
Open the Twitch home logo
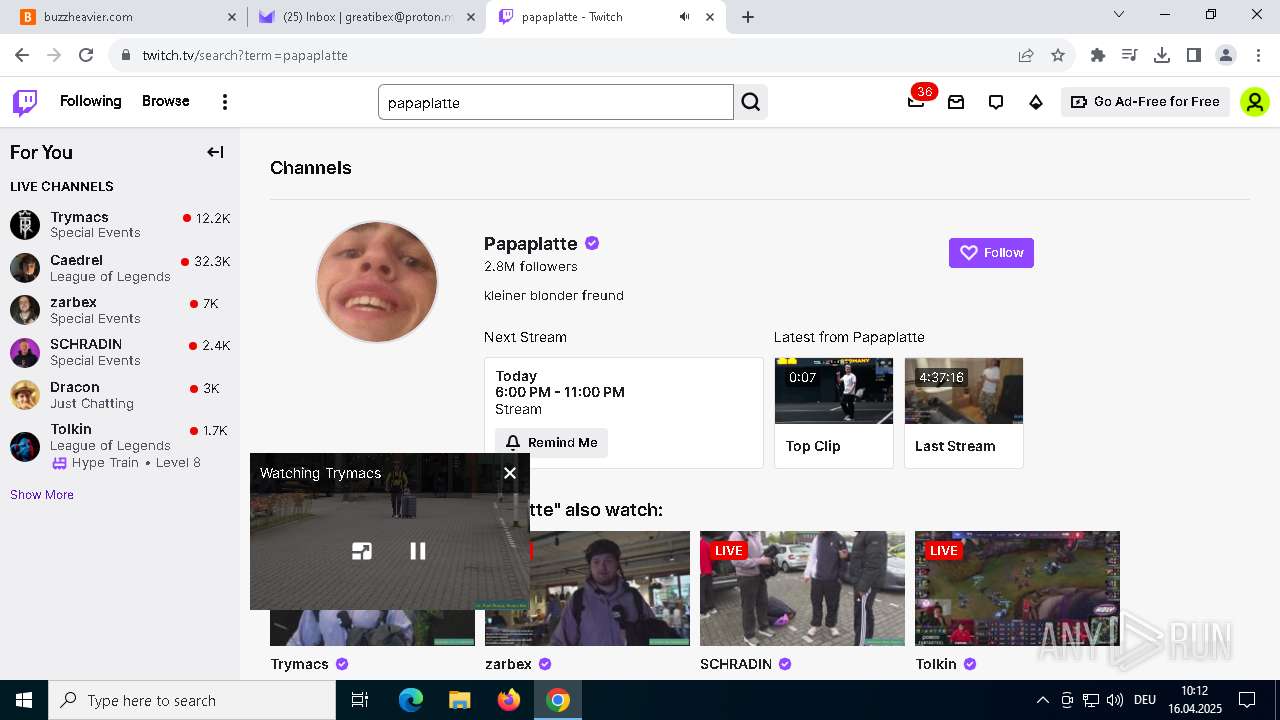tap(25, 102)
